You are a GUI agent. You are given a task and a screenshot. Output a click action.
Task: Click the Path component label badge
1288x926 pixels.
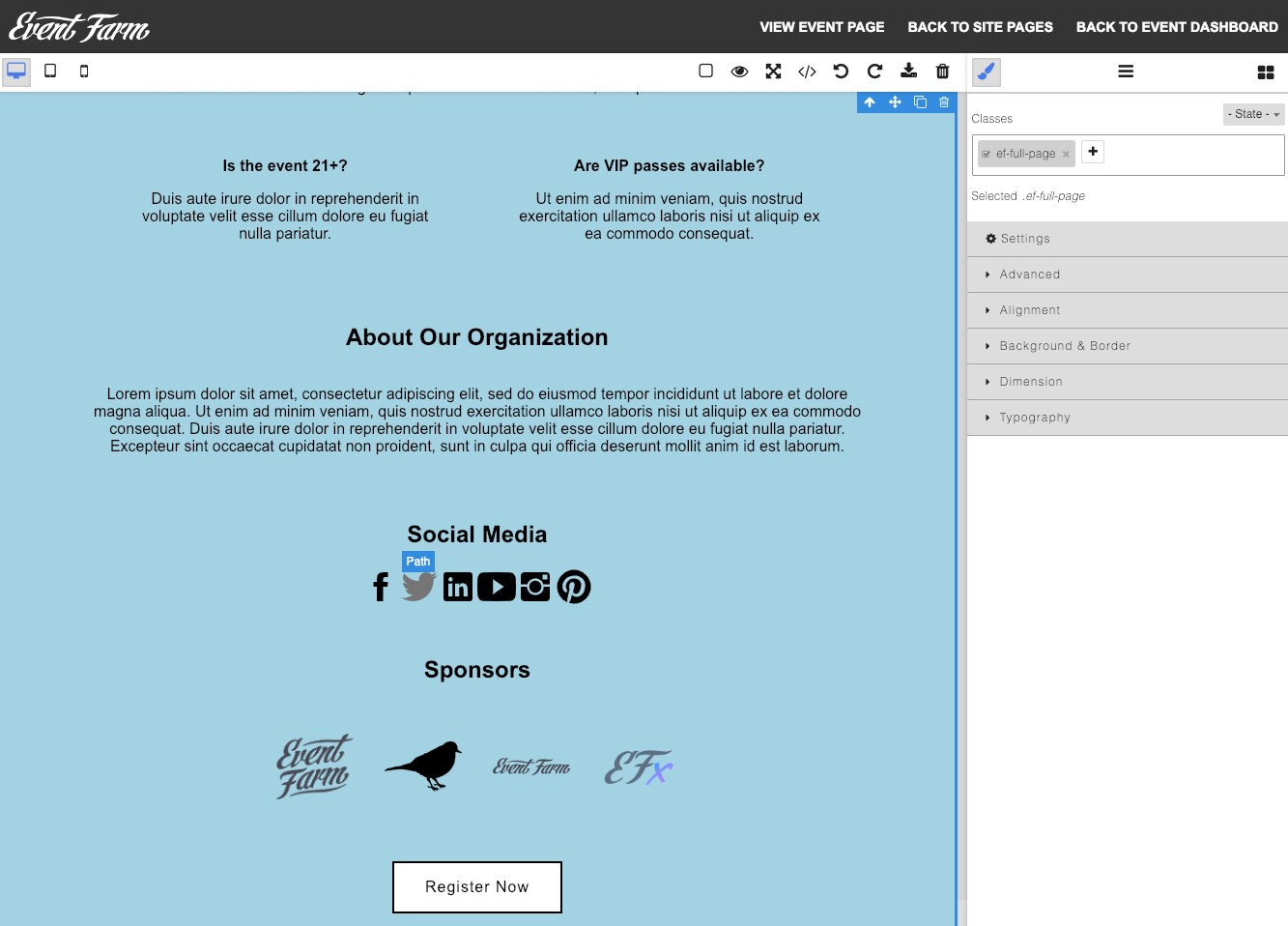(x=418, y=562)
